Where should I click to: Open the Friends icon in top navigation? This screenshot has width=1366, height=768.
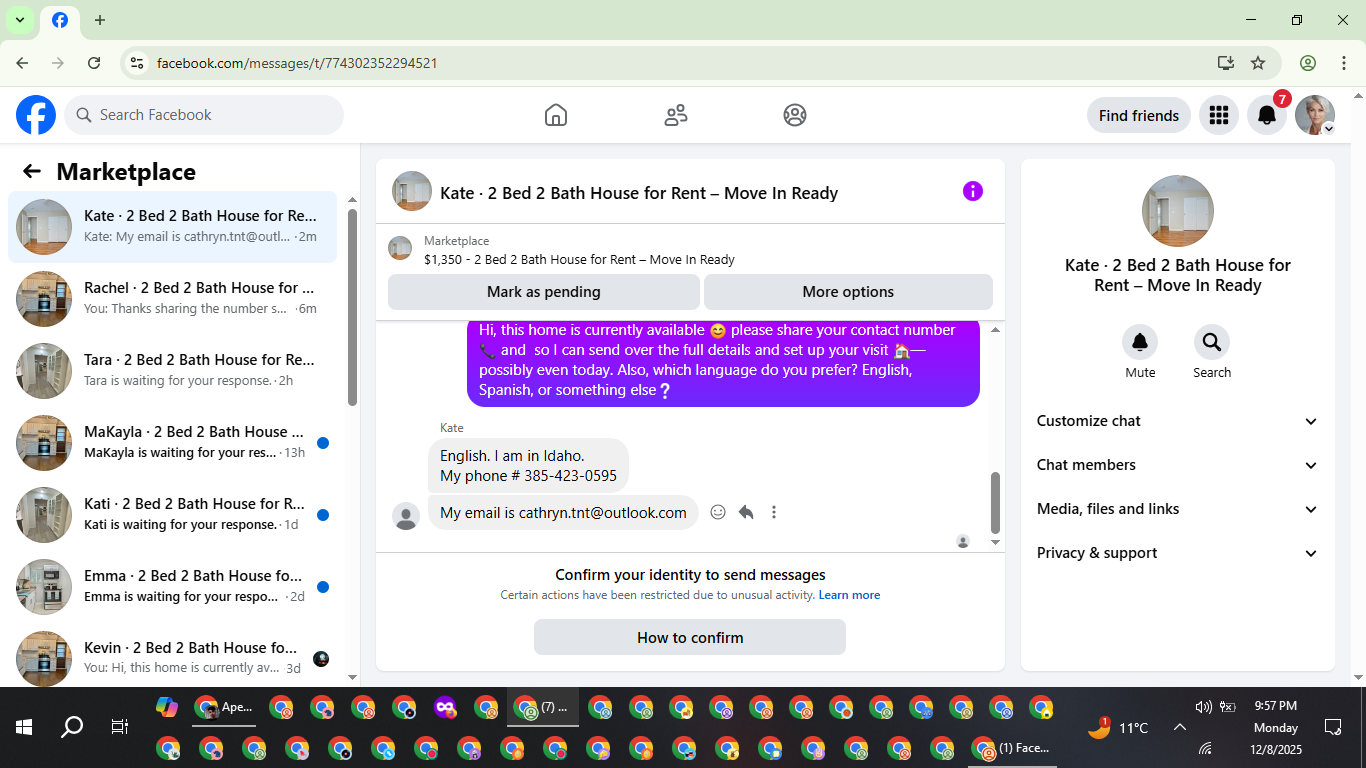[676, 115]
